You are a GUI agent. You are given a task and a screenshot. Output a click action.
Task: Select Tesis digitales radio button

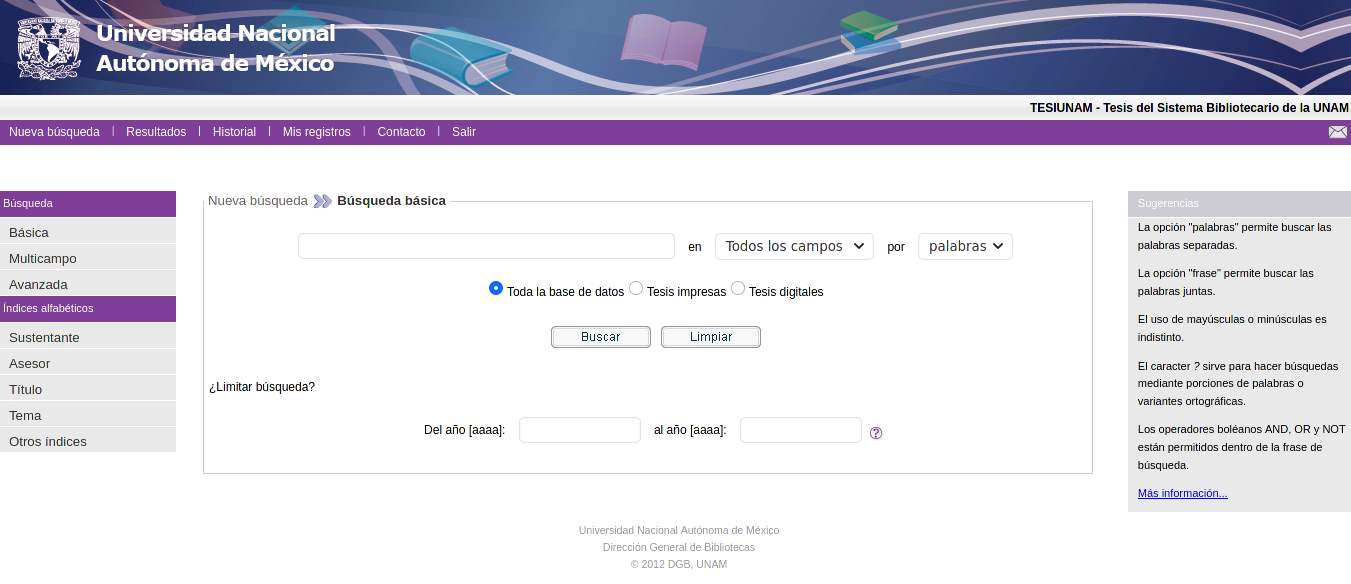(738, 288)
